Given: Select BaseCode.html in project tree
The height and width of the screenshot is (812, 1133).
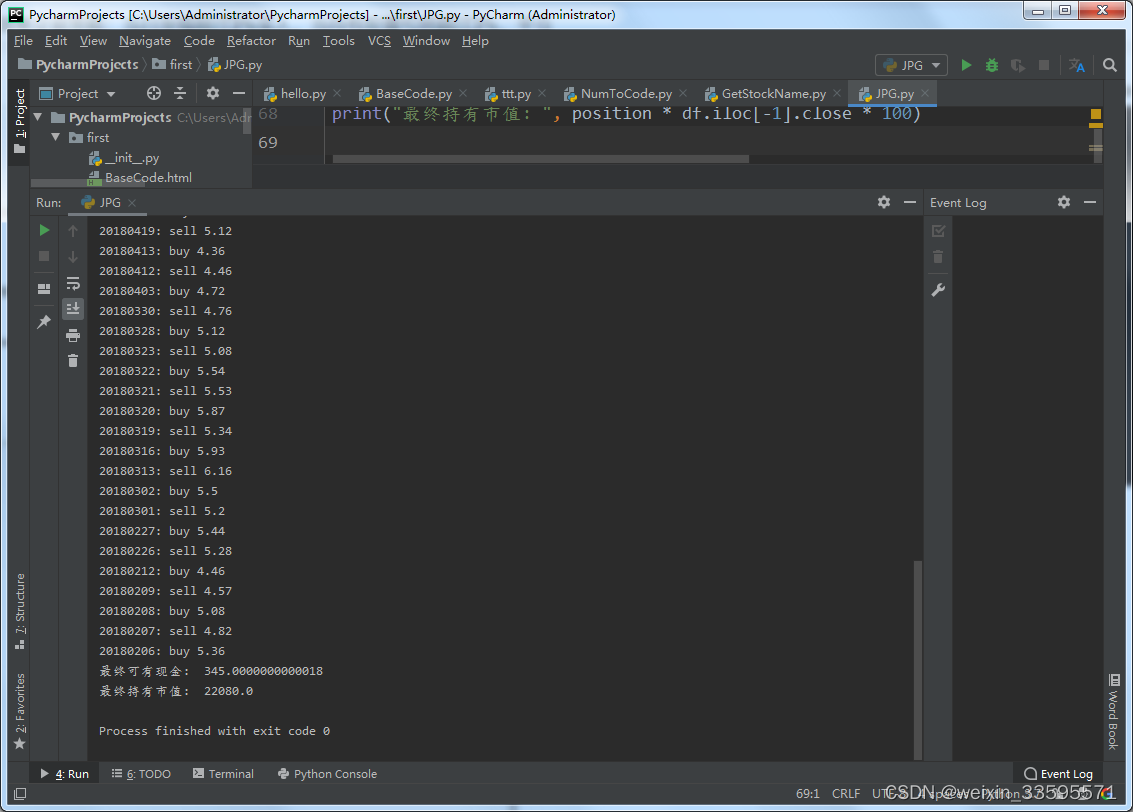Looking at the screenshot, I should point(139,178).
